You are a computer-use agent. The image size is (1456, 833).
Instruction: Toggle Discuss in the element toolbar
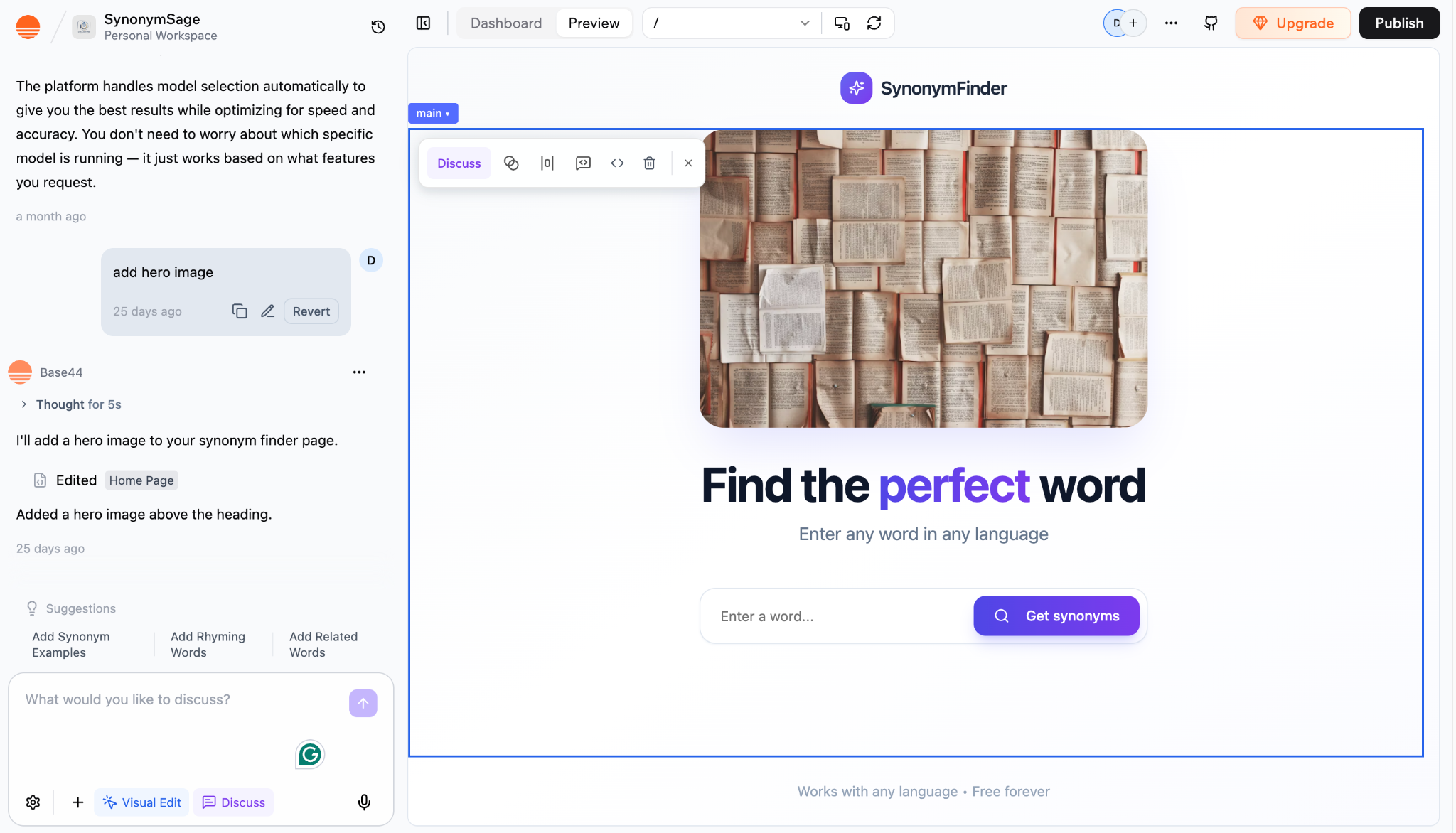[459, 163]
